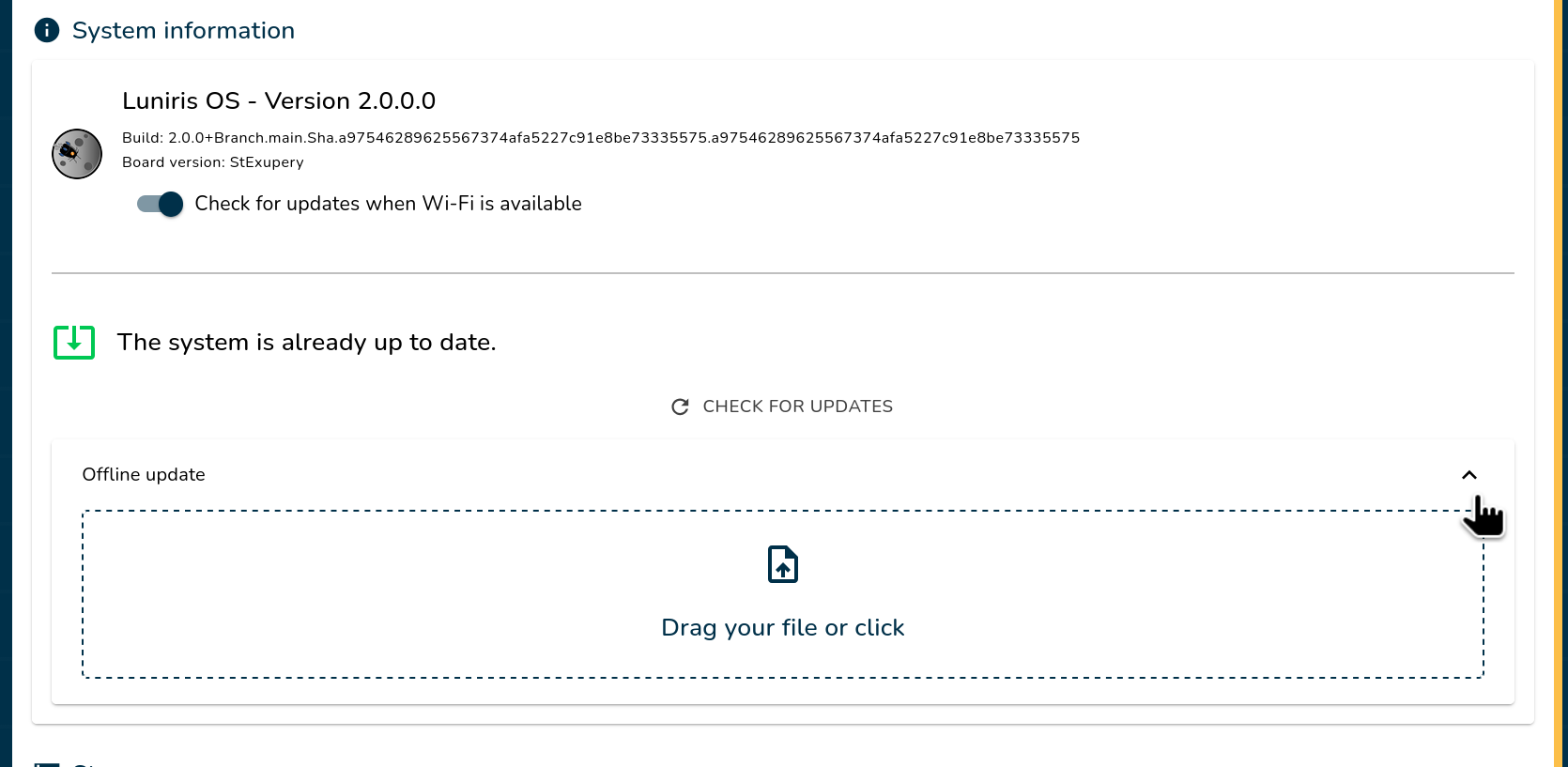Toggle the Wi-Fi update check switch
1568x767 pixels.
(x=160, y=204)
